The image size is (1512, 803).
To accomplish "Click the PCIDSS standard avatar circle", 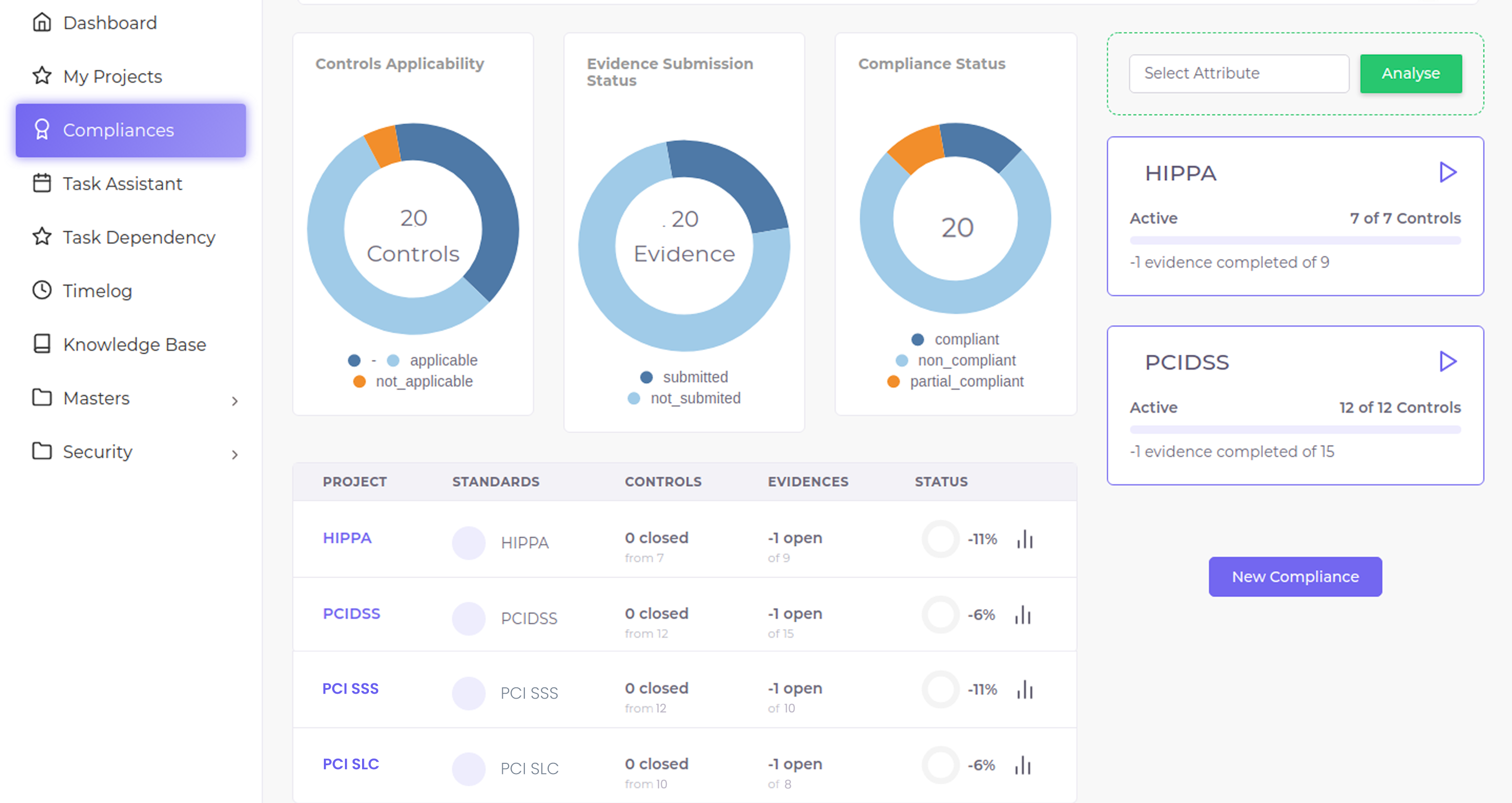I will point(468,618).
